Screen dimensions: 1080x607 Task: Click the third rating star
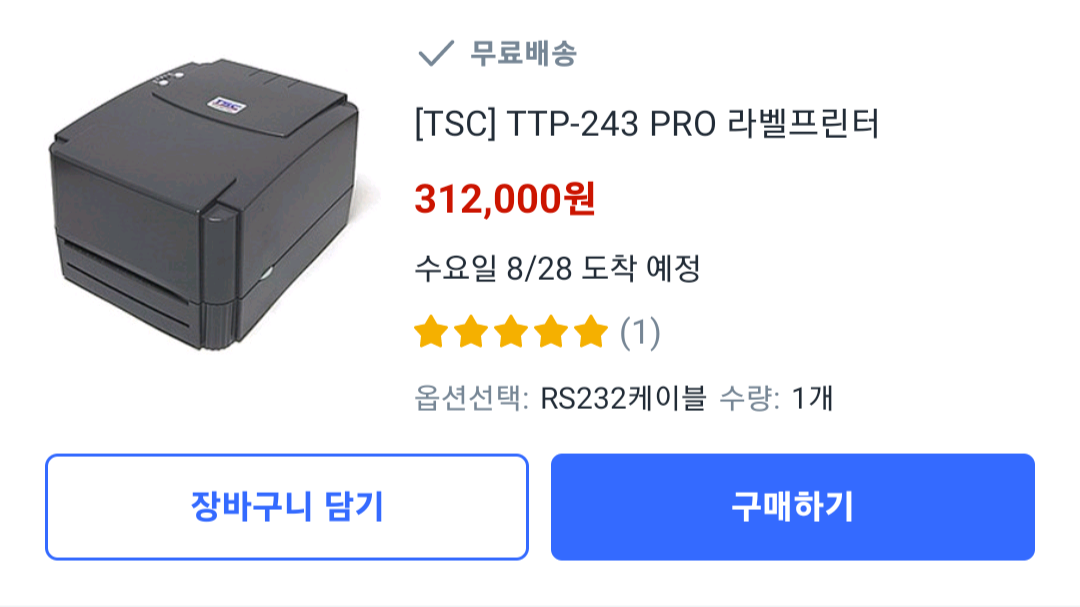(511, 331)
